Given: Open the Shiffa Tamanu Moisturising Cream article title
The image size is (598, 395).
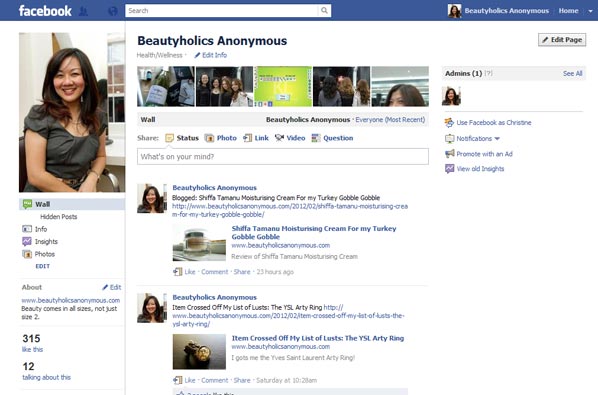Looking at the screenshot, I should tap(314, 233).
